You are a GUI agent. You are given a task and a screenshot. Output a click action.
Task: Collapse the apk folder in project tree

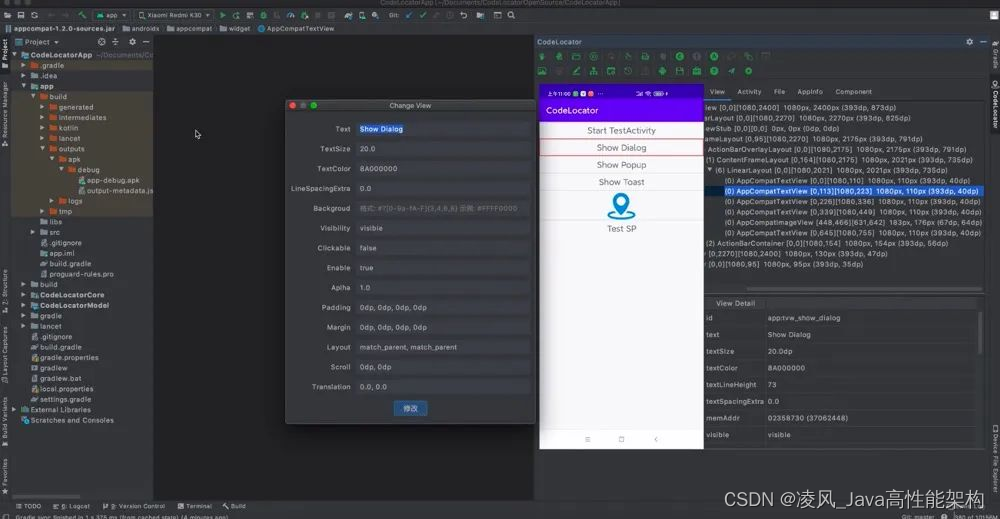[52, 159]
